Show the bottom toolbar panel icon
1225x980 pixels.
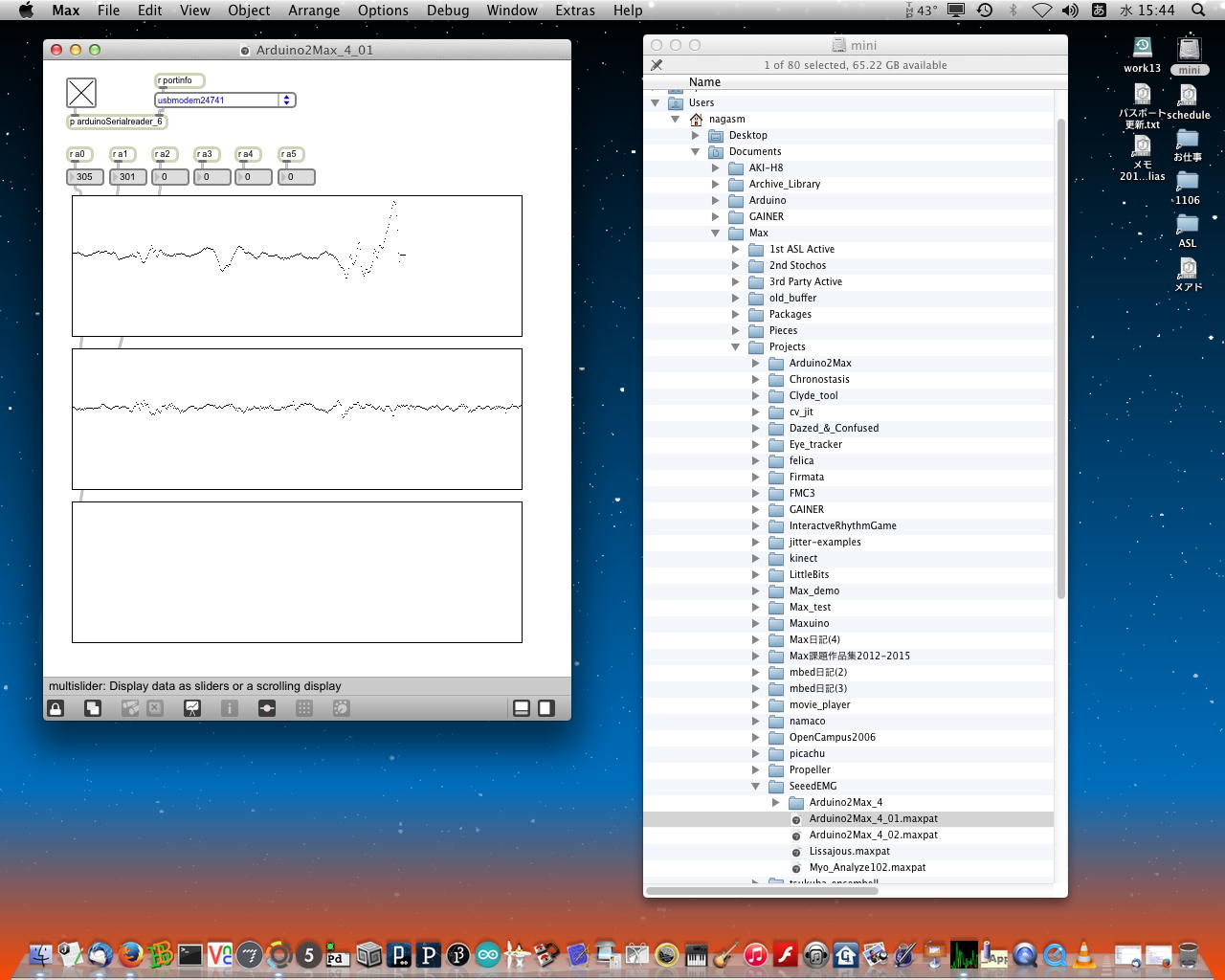point(522,708)
